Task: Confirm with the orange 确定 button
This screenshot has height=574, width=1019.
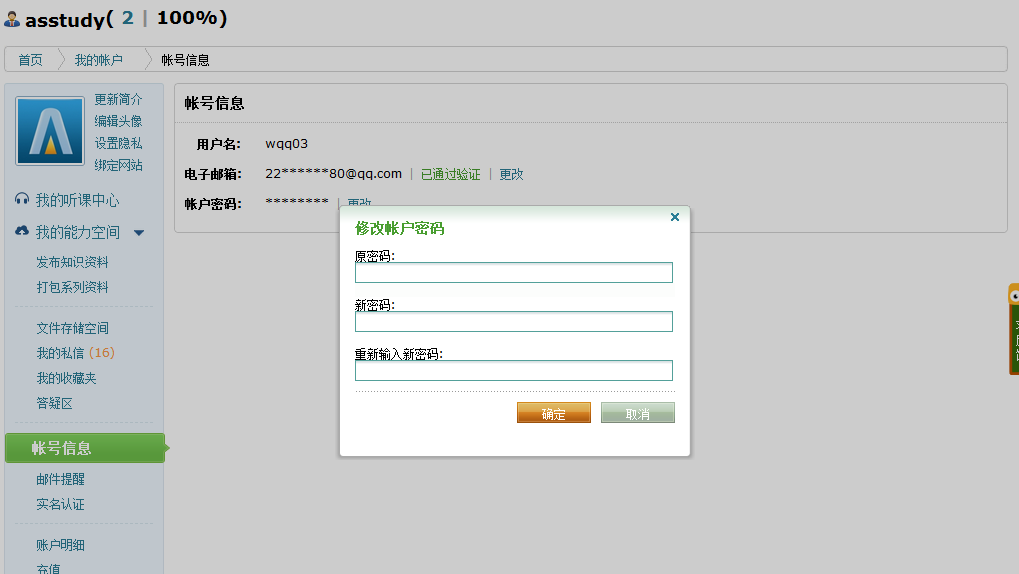Action: point(554,413)
